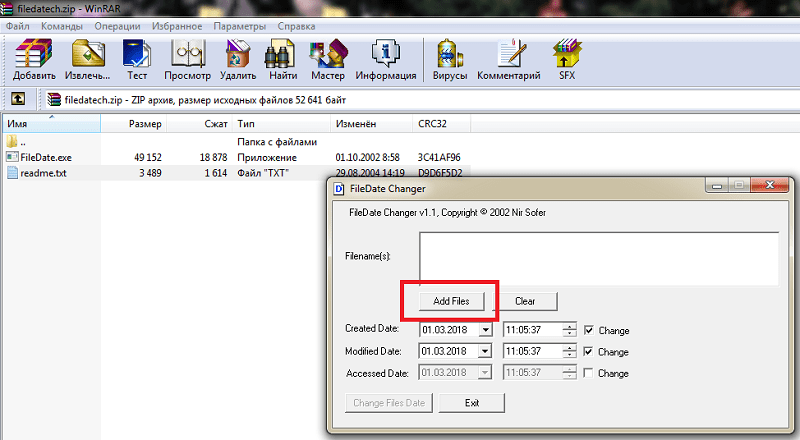Launch the Мастер (Wizard) icon
800x440 pixels.
coord(328,54)
